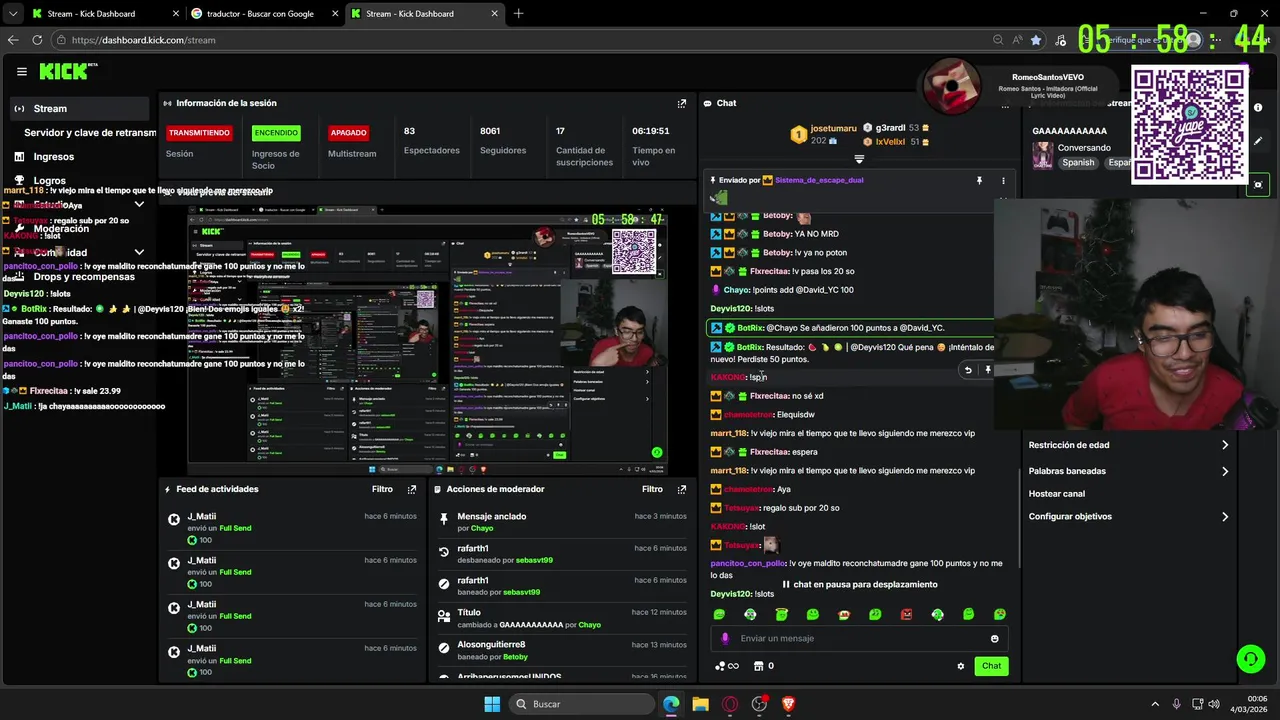The height and width of the screenshot is (720, 1280).
Task: Open OBS Studio from taskbar
Action: pos(759,704)
